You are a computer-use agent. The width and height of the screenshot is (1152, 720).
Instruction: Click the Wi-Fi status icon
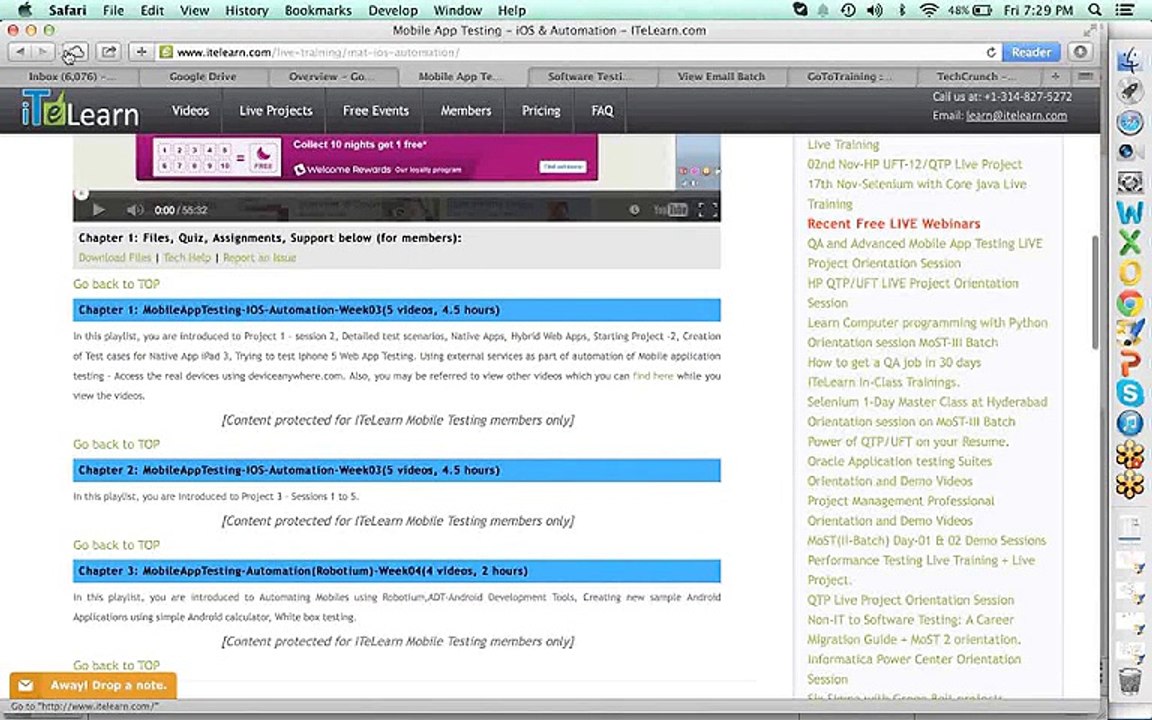[x=929, y=10]
